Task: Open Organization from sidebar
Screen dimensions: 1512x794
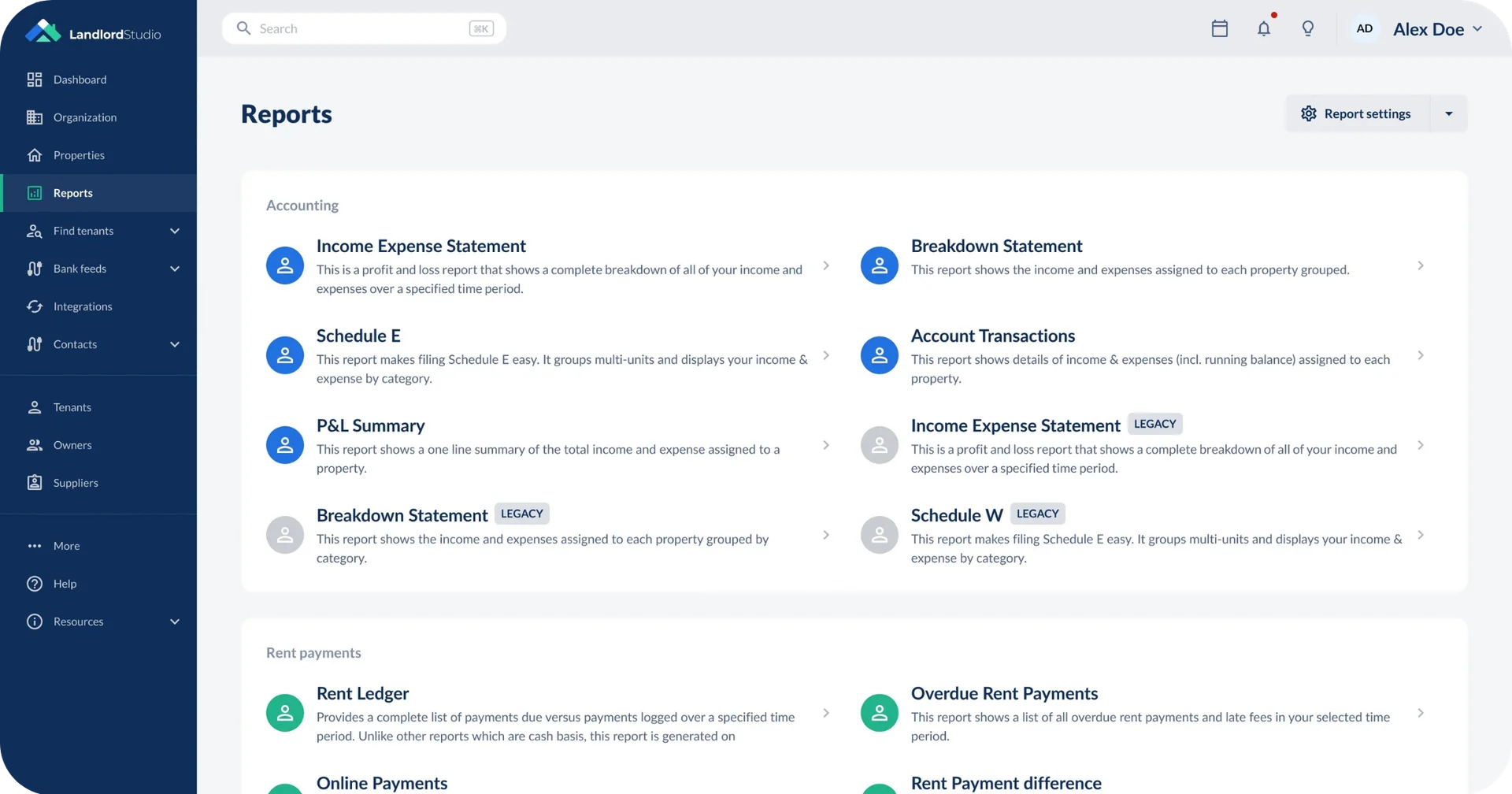Action: click(98, 117)
